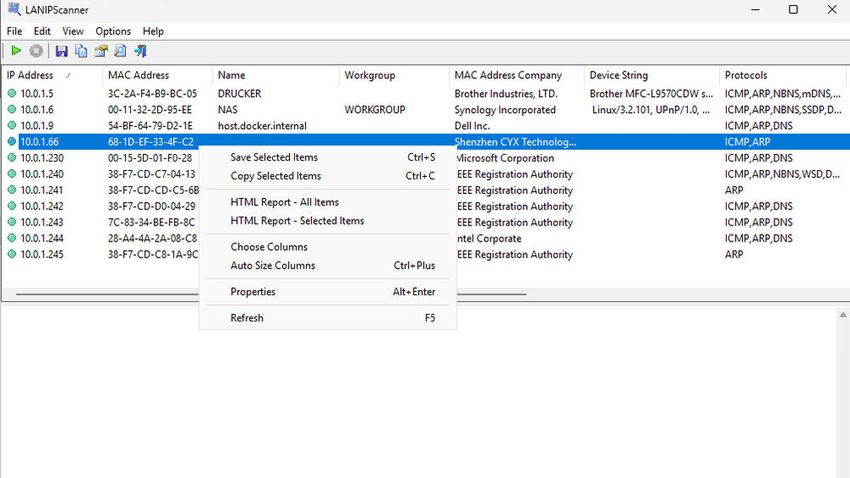Open the Options menu
This screenshot has width=850, height=478.
113,31
